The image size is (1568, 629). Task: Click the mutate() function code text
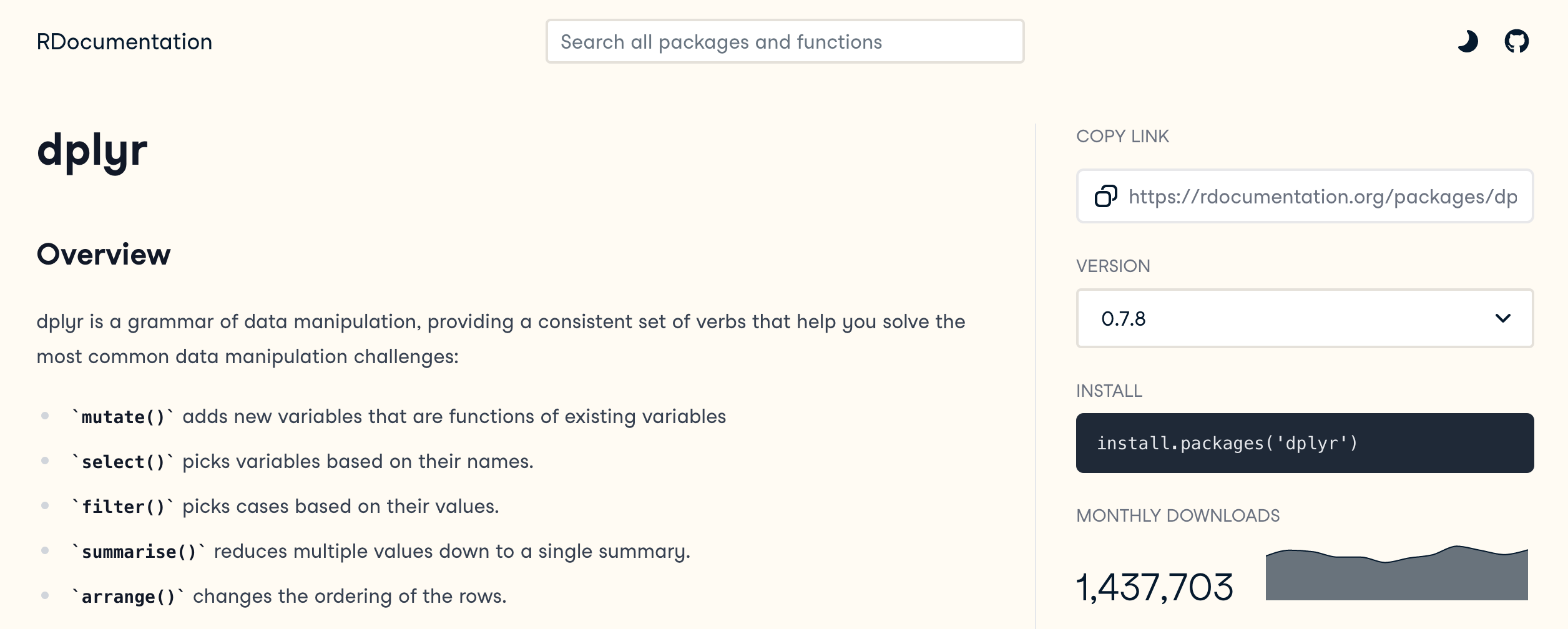click(x=123, y=417)
